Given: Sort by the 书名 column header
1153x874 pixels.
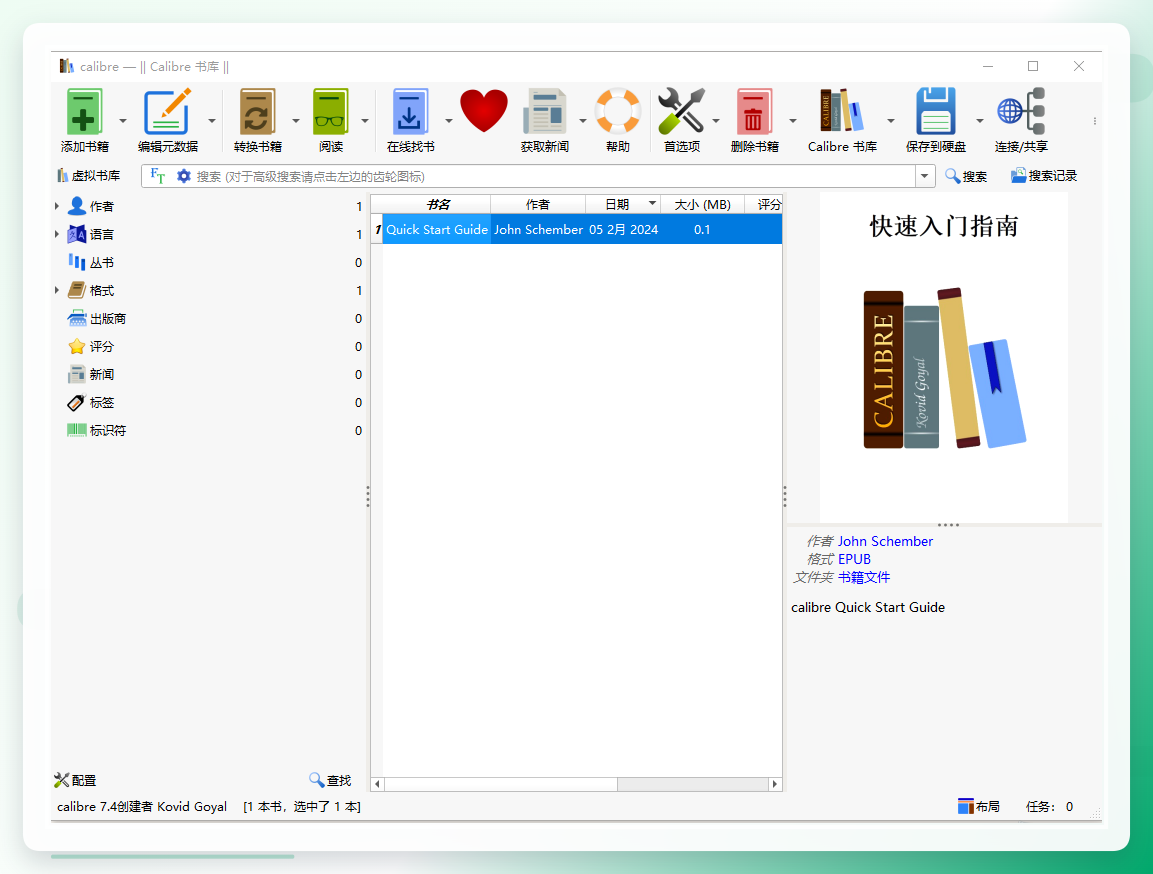Looking at the screenshot, I should click(437, 204).
